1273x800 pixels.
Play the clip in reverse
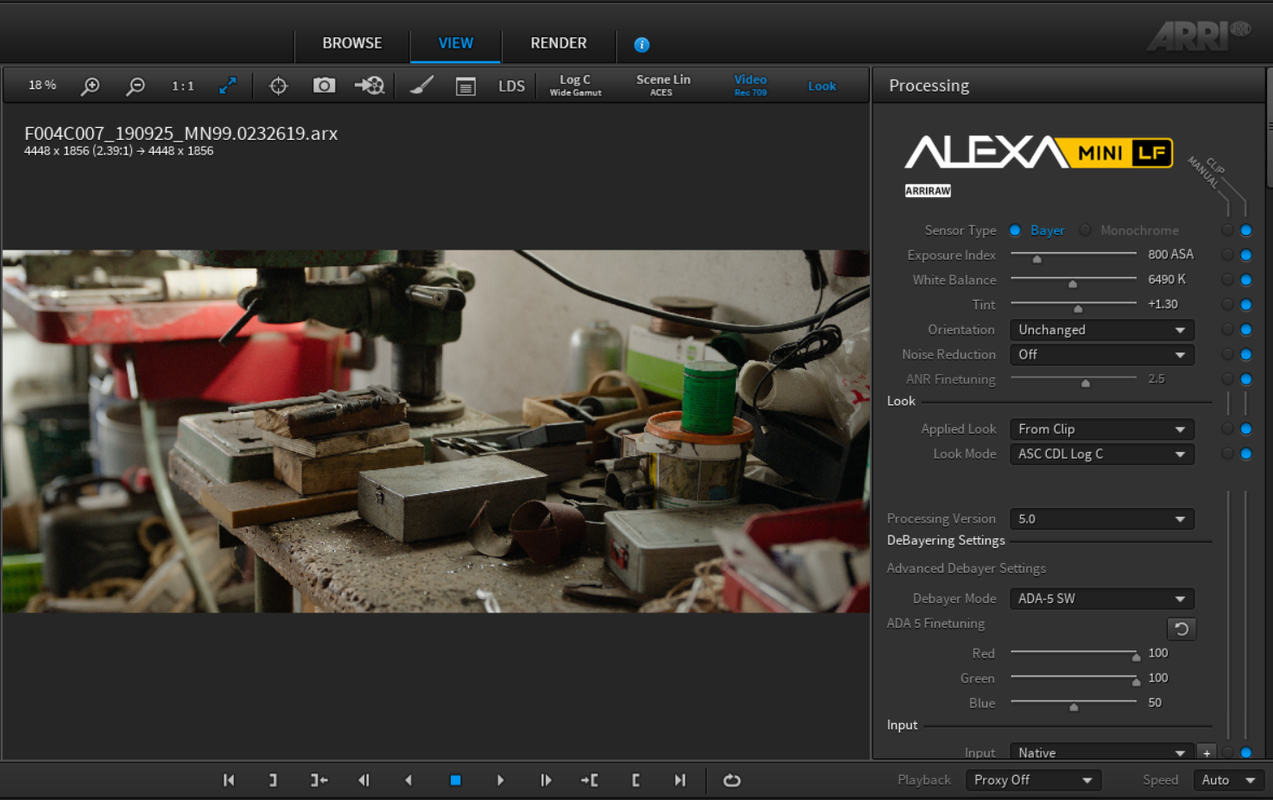pos(408,780)
